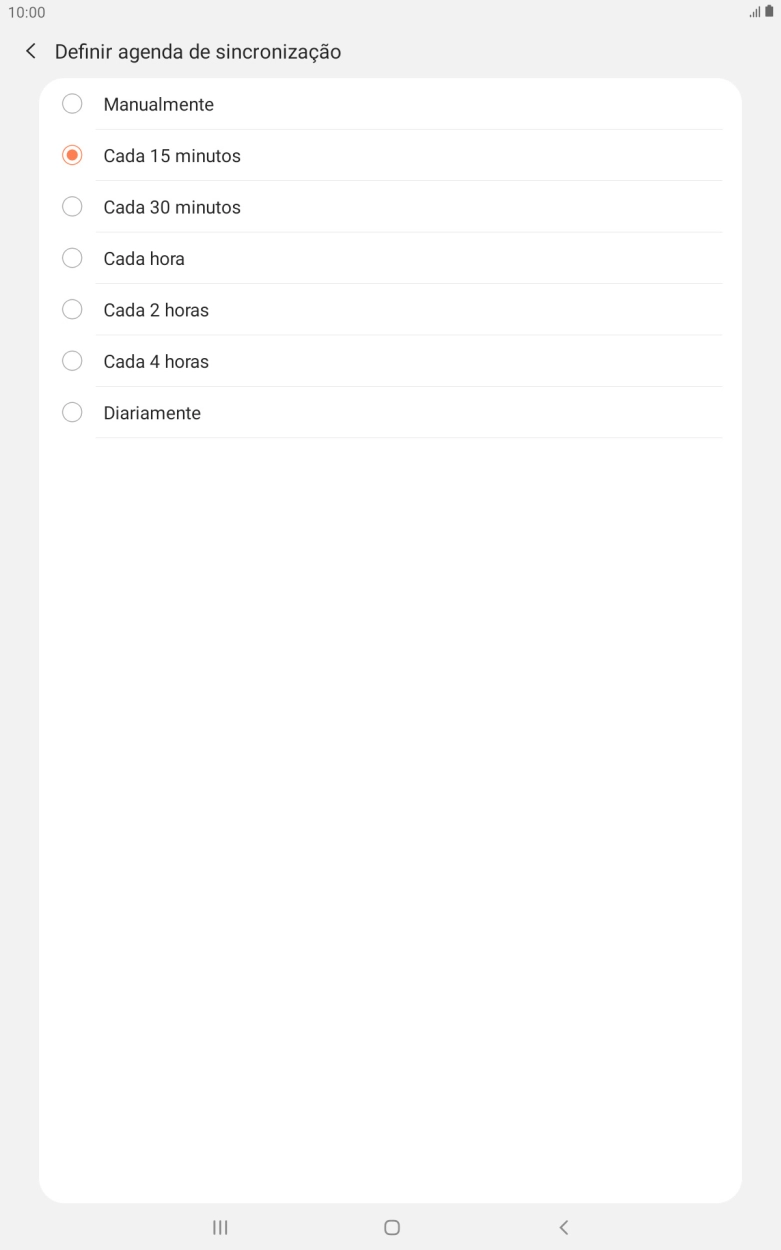Image resolution: width=781 pixels, height=1250 pixels.
Task: Choose the Cada 30 minutos radio button
Action: [72, 207]
